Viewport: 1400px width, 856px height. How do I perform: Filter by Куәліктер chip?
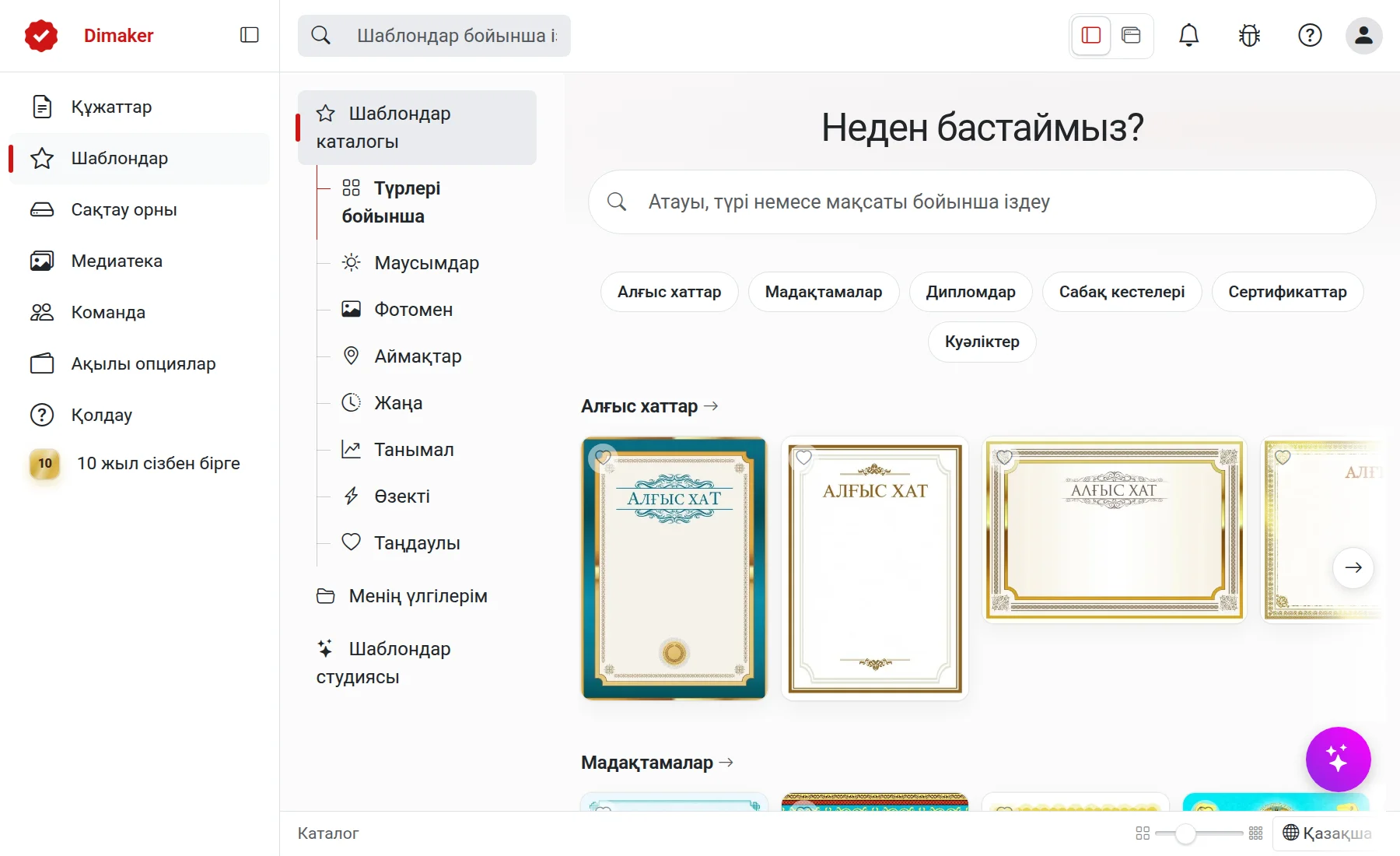[x=982, y=342]
